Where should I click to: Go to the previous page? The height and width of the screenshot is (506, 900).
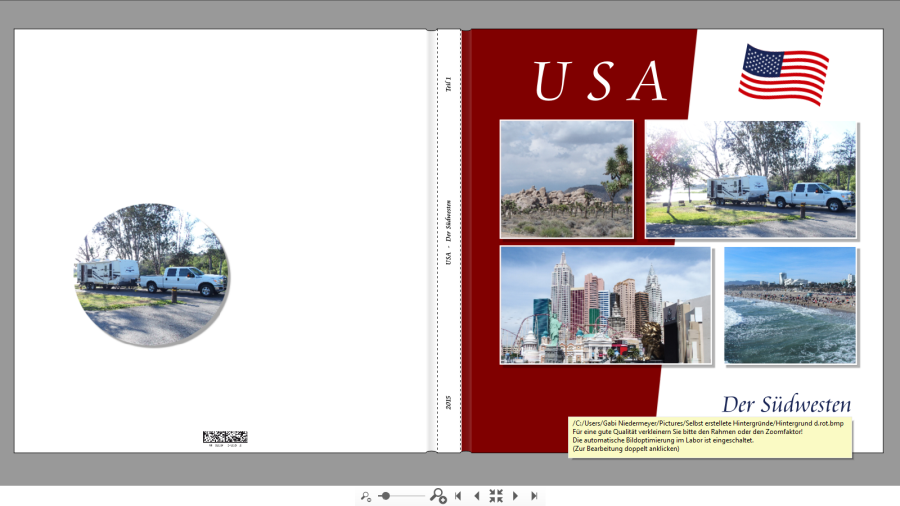tap(476, 496)
